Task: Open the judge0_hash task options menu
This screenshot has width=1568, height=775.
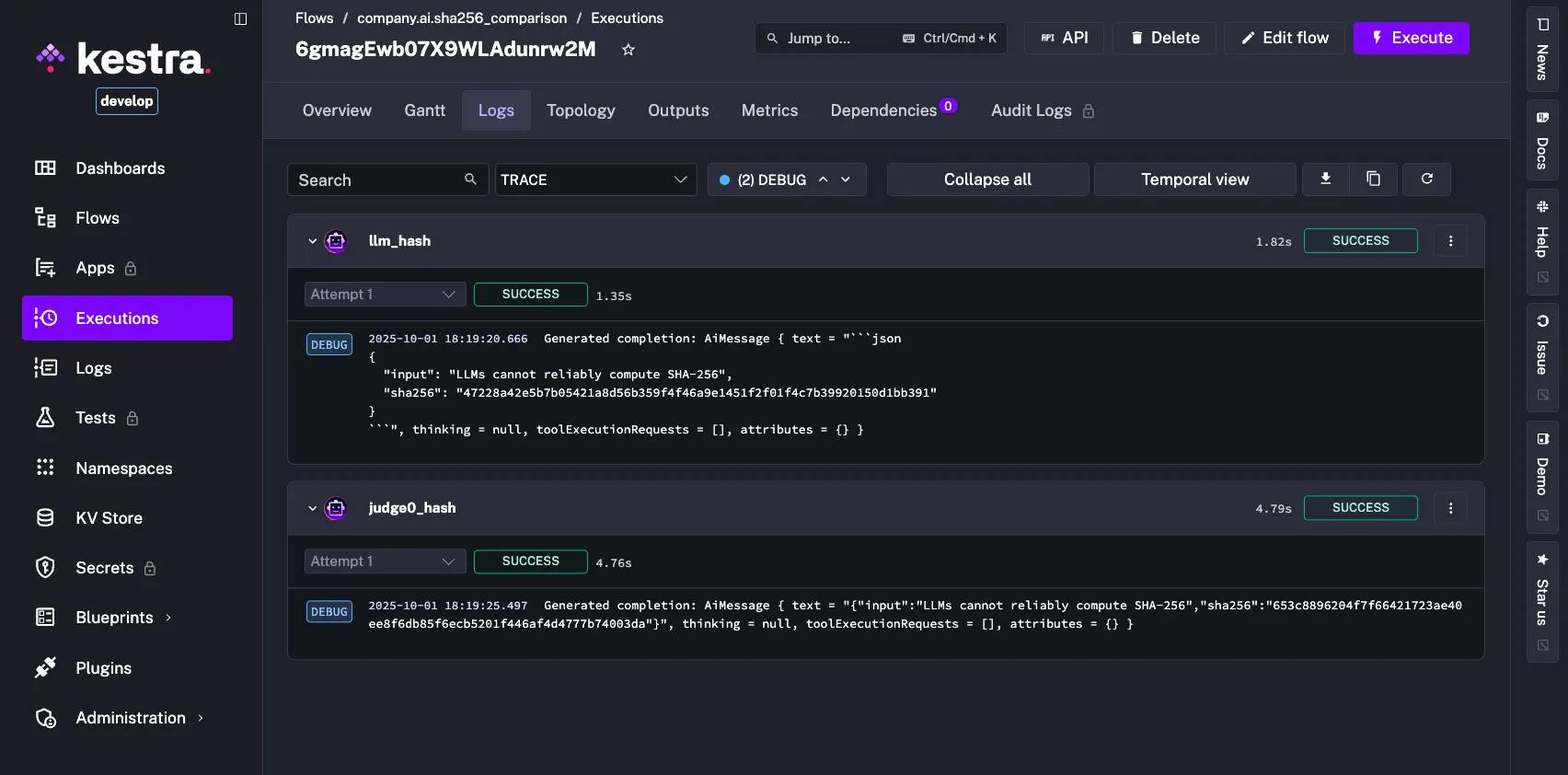Action: tap(1450, 508)
